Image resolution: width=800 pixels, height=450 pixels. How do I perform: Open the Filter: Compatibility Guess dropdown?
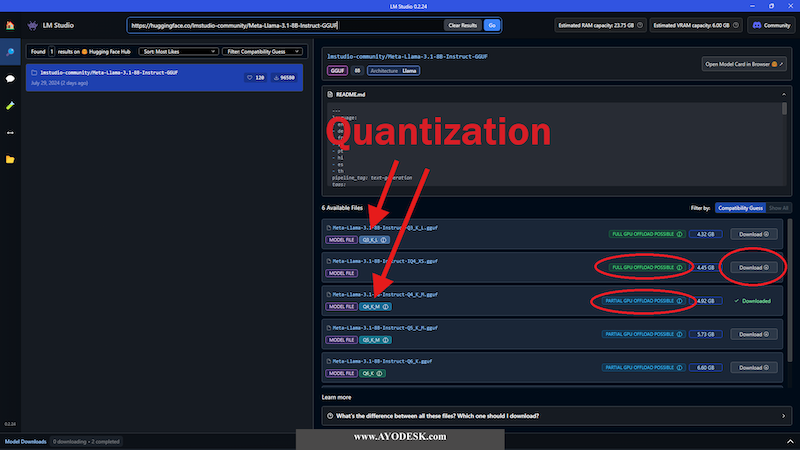pos(262,52)
